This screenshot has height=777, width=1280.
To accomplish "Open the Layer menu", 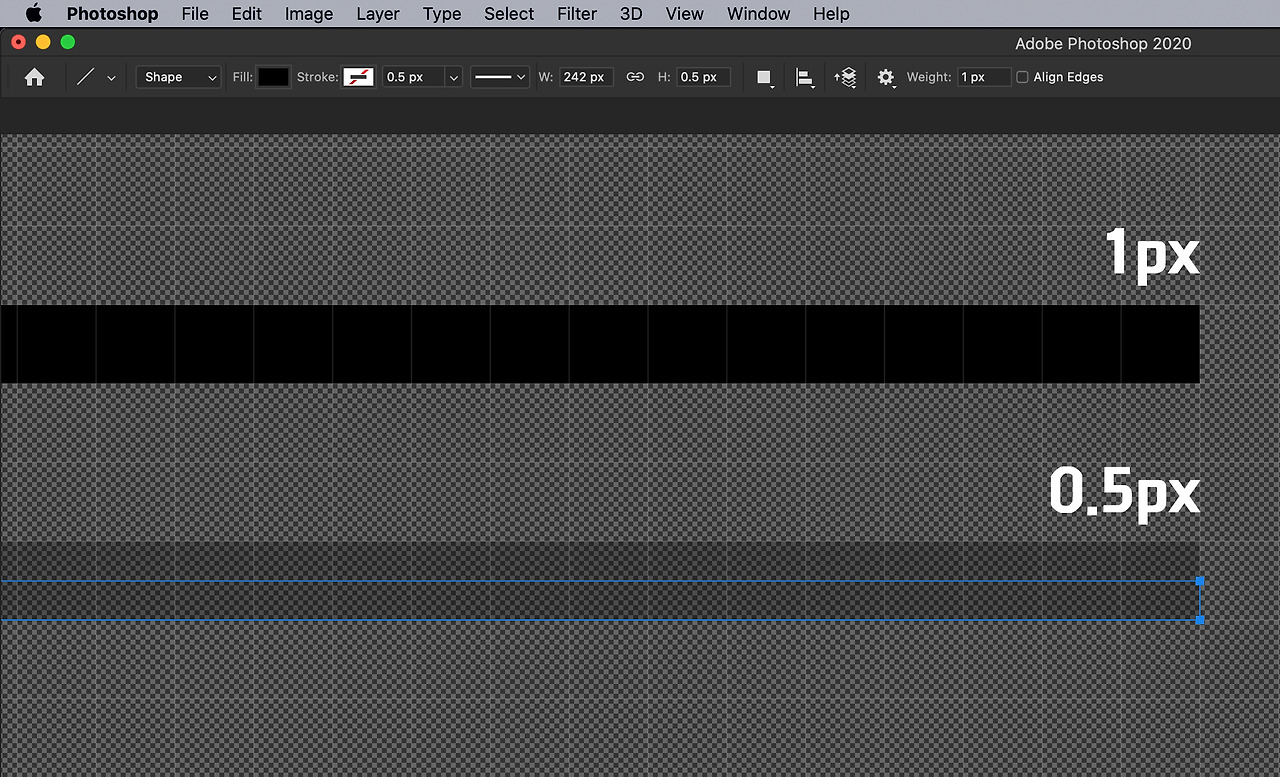I will click(378, 14).
